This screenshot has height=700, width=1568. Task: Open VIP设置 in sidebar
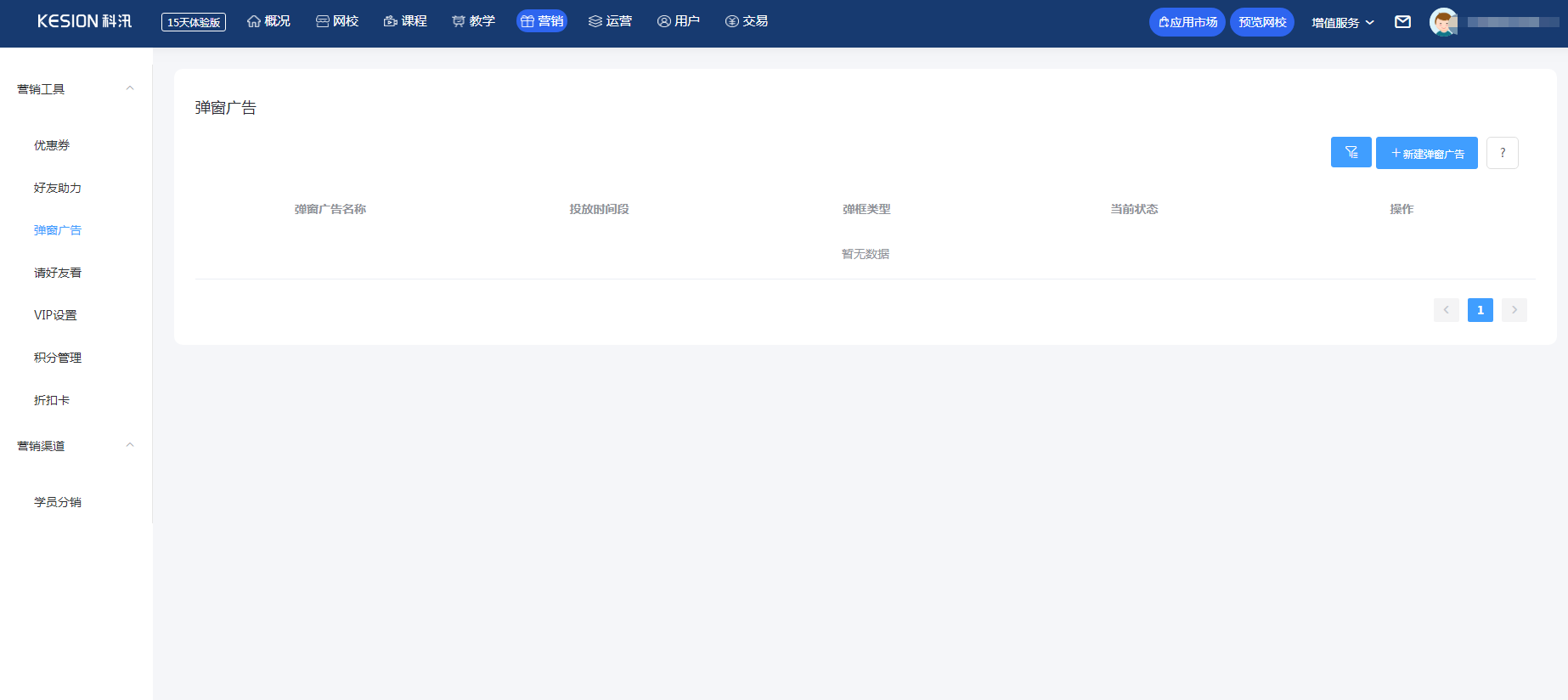tap(55, 315)
